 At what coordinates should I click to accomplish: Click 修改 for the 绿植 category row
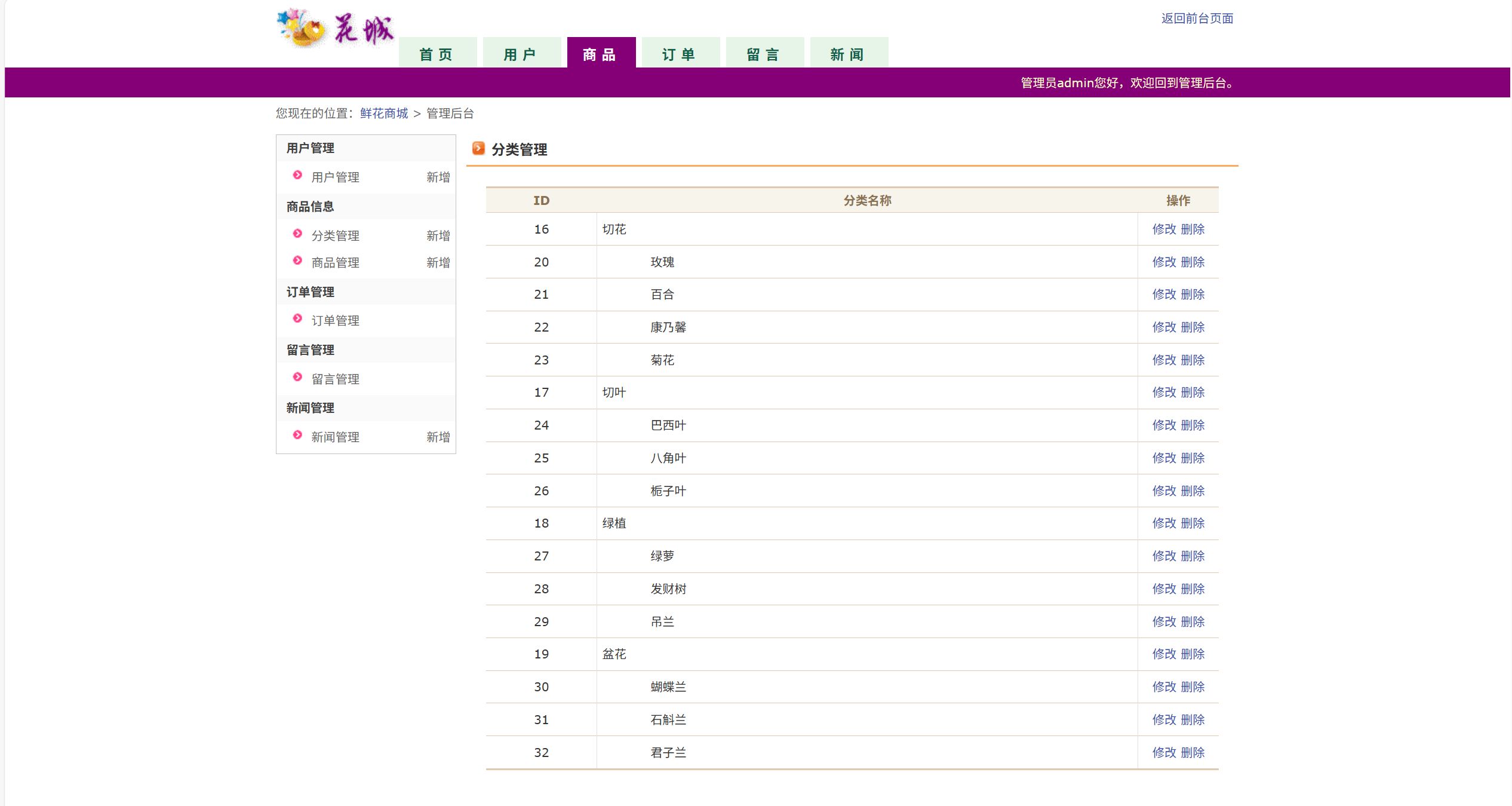tap(1163, 523)
